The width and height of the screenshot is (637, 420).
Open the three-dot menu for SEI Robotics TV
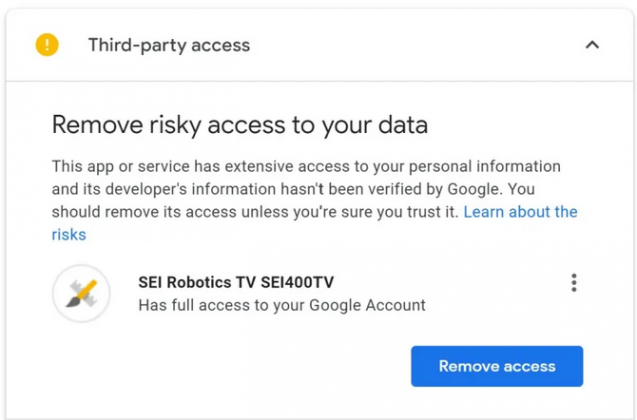[x=574, y=283]
